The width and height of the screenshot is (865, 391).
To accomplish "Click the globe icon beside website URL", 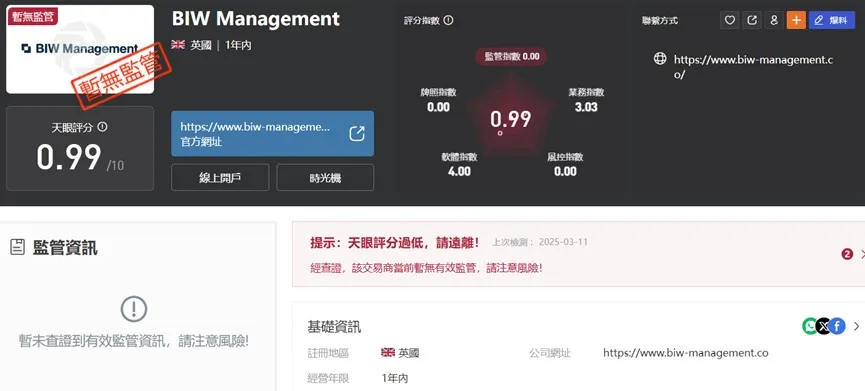I will (660, 58).
